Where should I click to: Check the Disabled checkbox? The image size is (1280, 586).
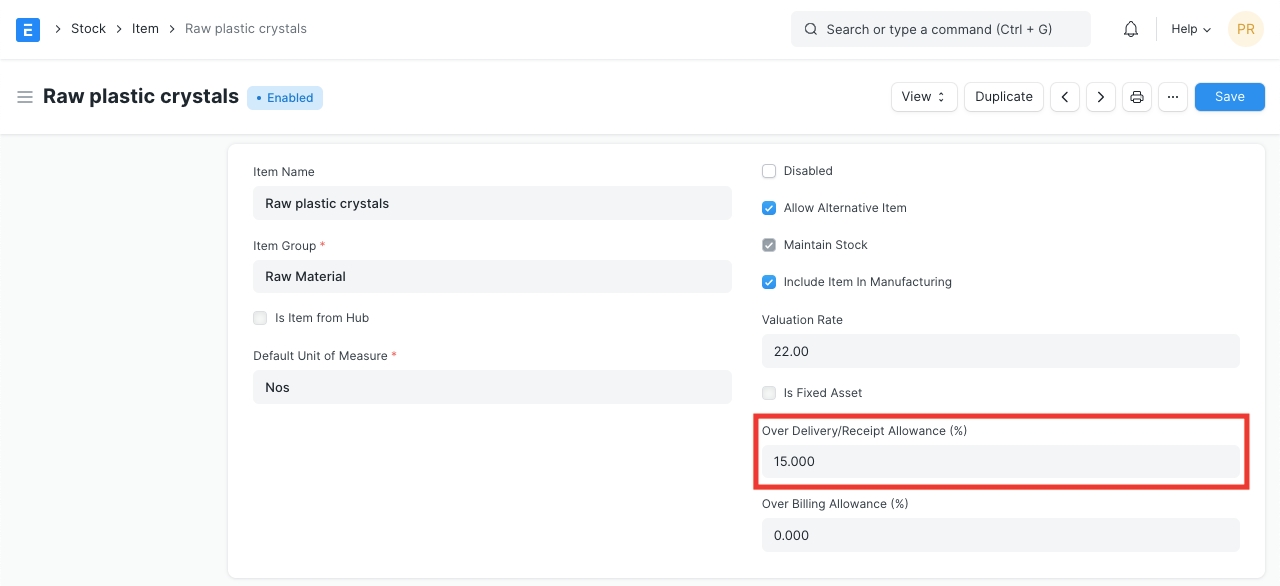(x=769, y=171)
